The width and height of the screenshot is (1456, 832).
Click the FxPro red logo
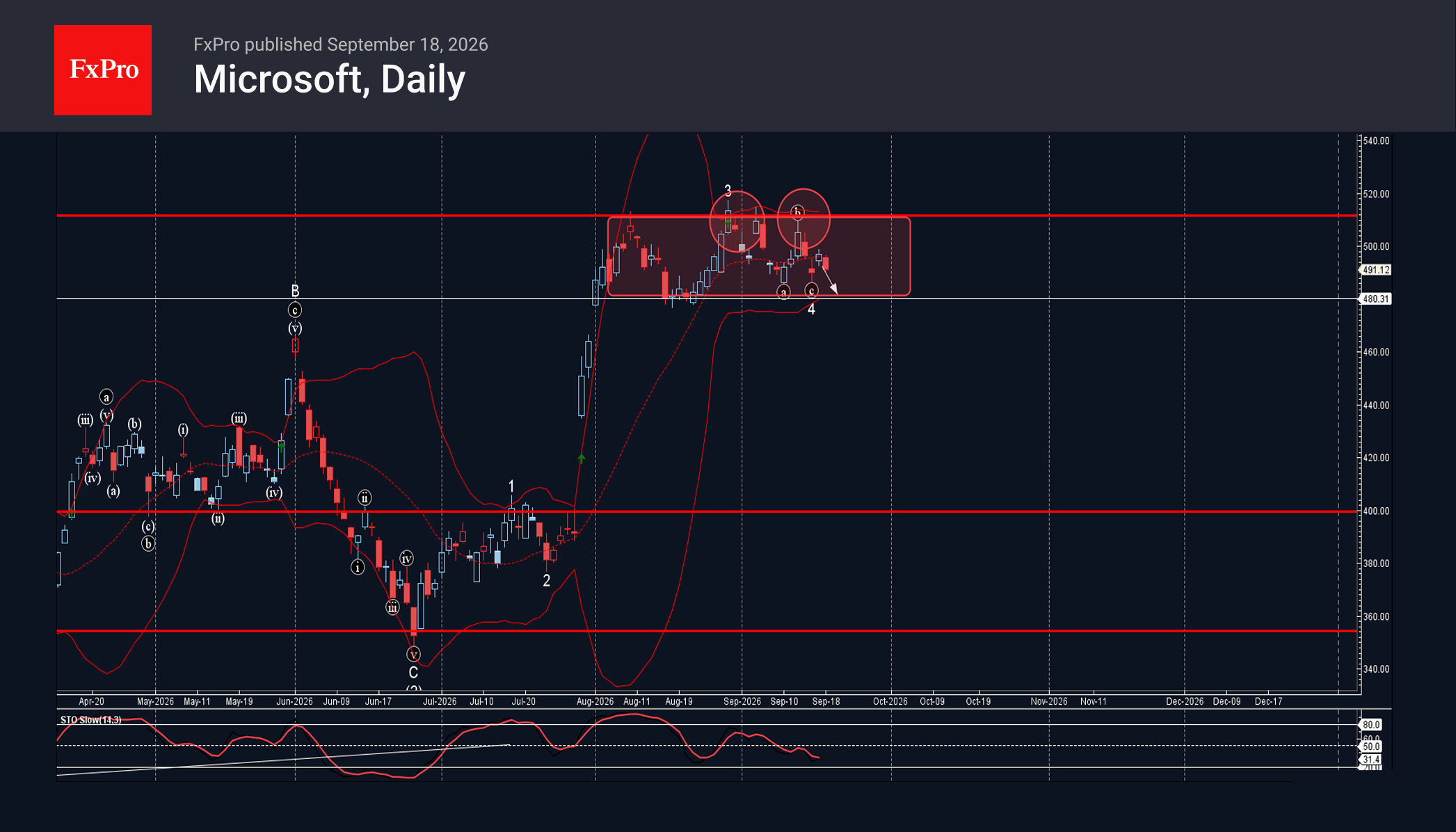point(103,70)
